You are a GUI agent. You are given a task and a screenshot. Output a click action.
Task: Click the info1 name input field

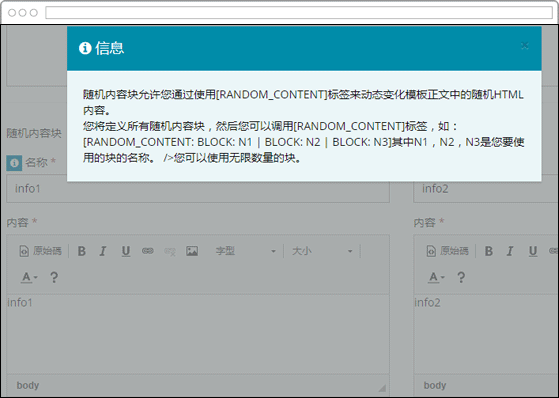click(198, 189)
